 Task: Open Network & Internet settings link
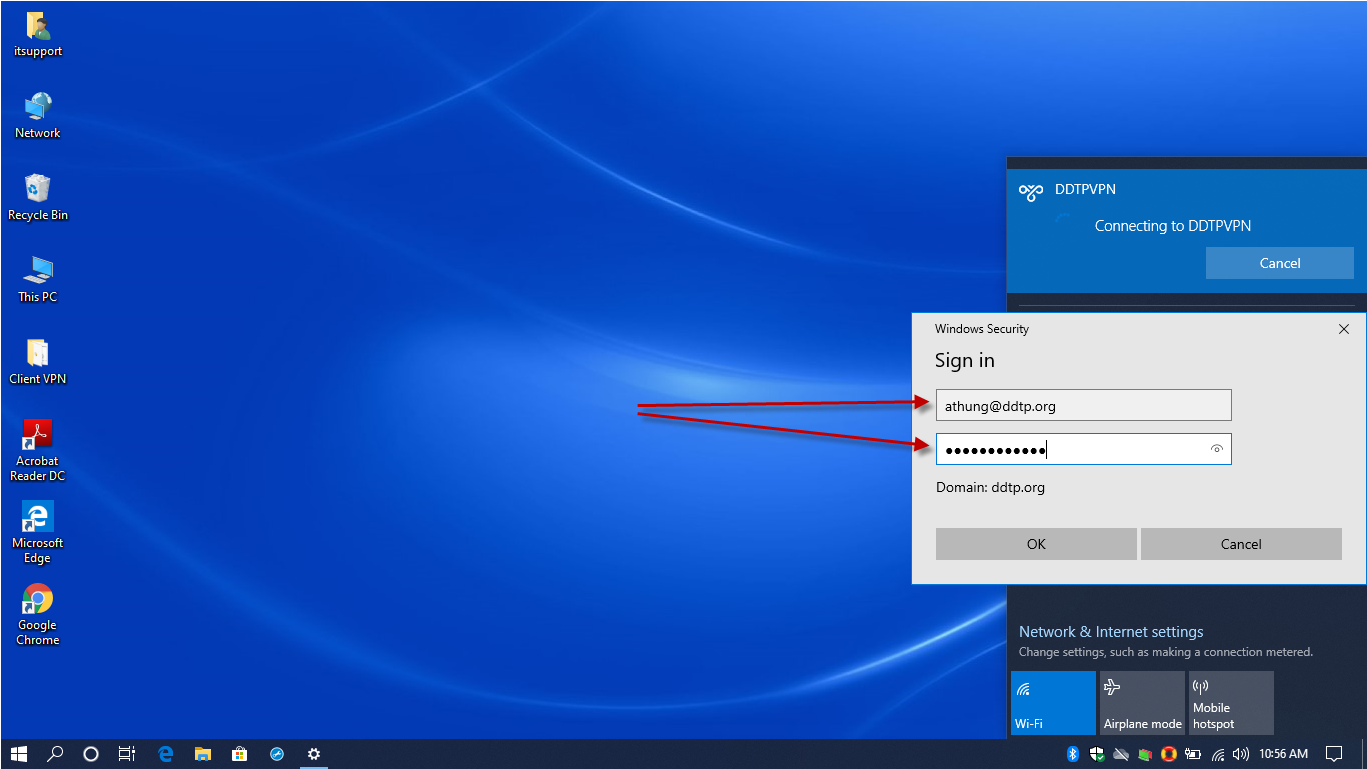(x=1111, y=632)
